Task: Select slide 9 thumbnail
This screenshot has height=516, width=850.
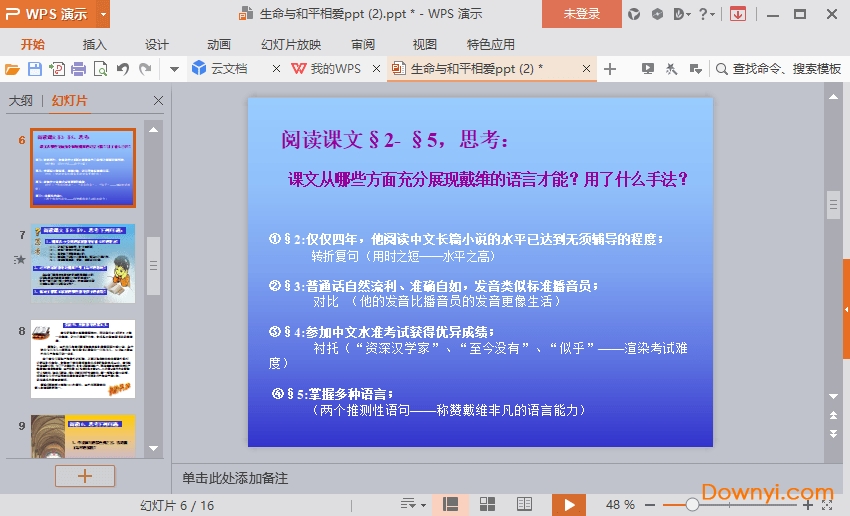Action: (83, 436)
